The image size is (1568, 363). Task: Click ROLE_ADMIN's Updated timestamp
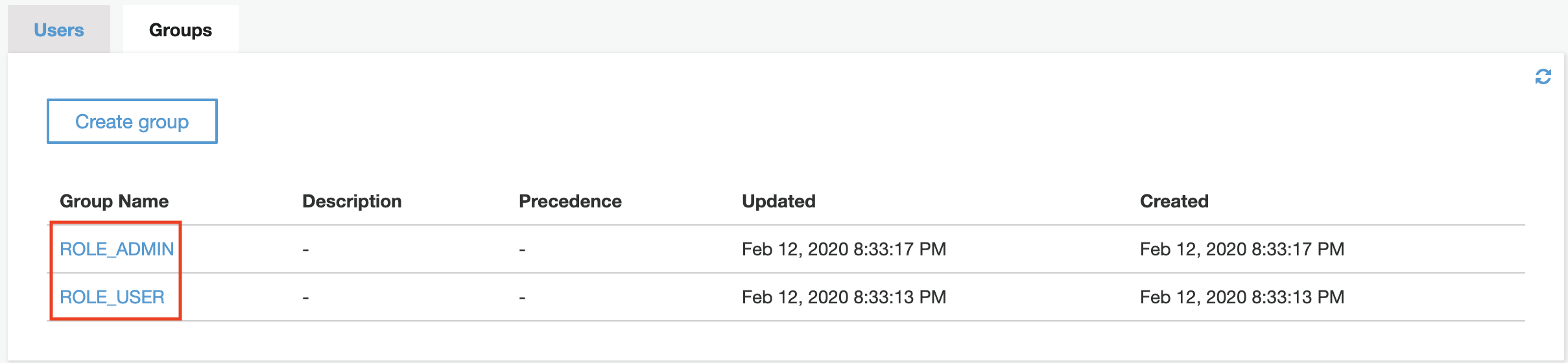(x=844, y=249)
